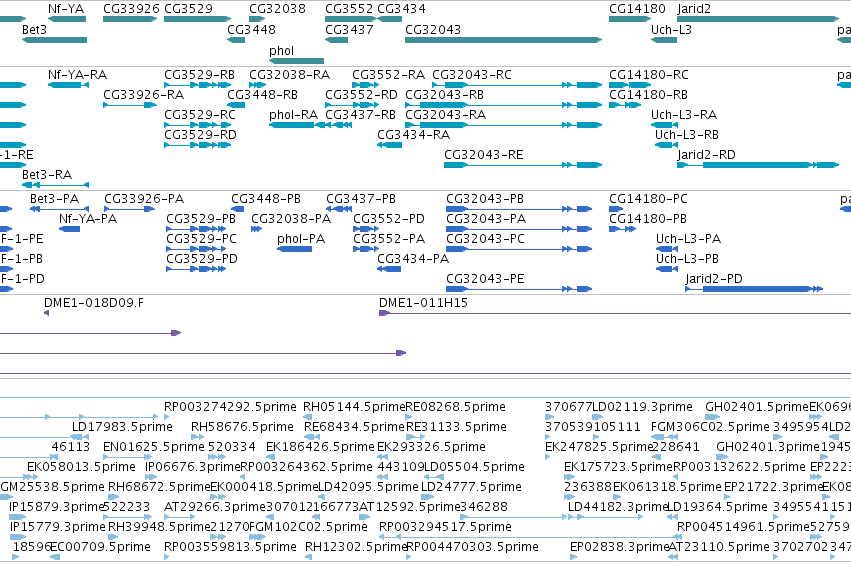Select the CG3437 gene label
The height and width of the screenshot is (562, 851).
pos(350,29)
